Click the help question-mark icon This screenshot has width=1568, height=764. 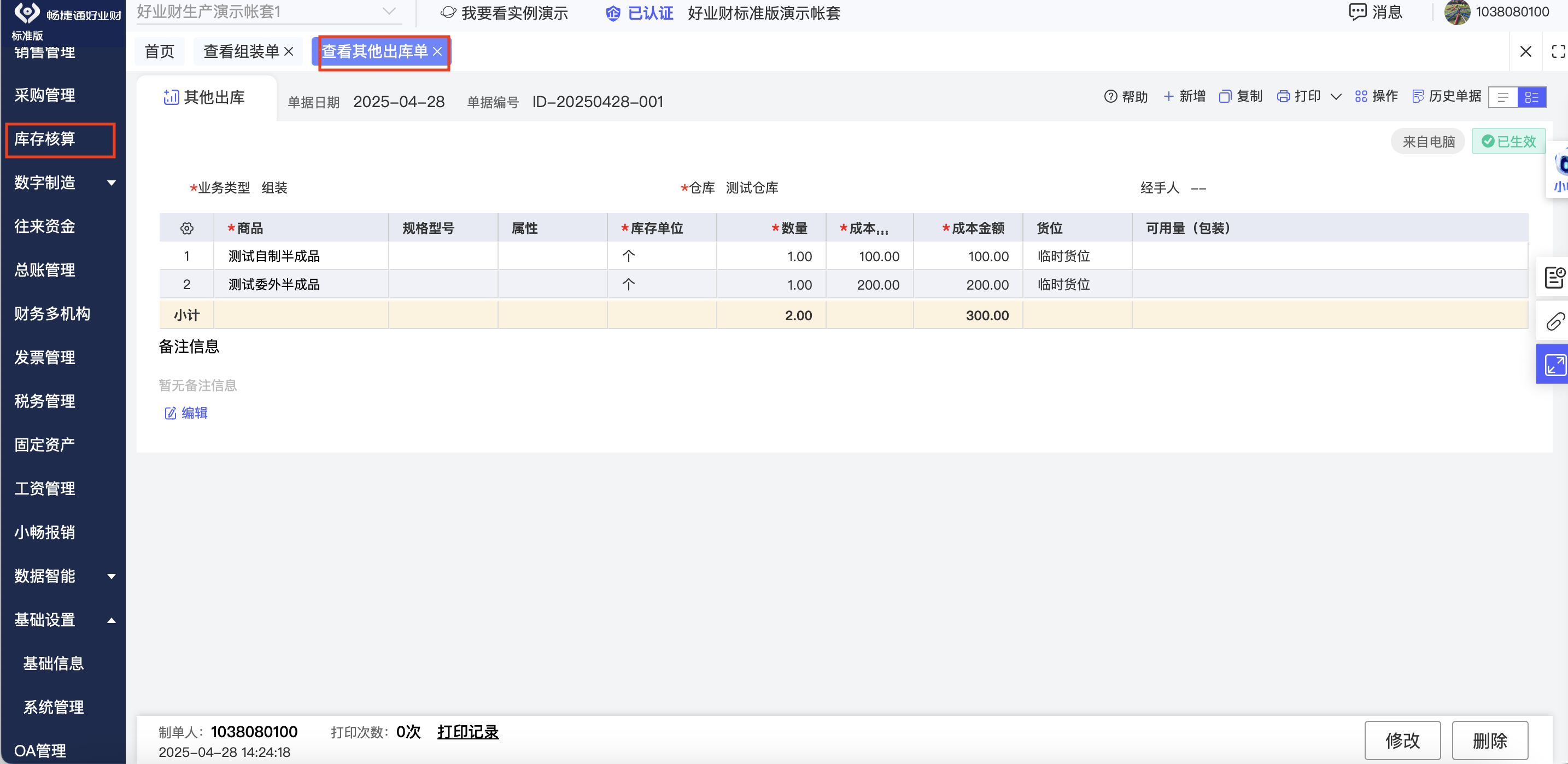coord(1110,96)
